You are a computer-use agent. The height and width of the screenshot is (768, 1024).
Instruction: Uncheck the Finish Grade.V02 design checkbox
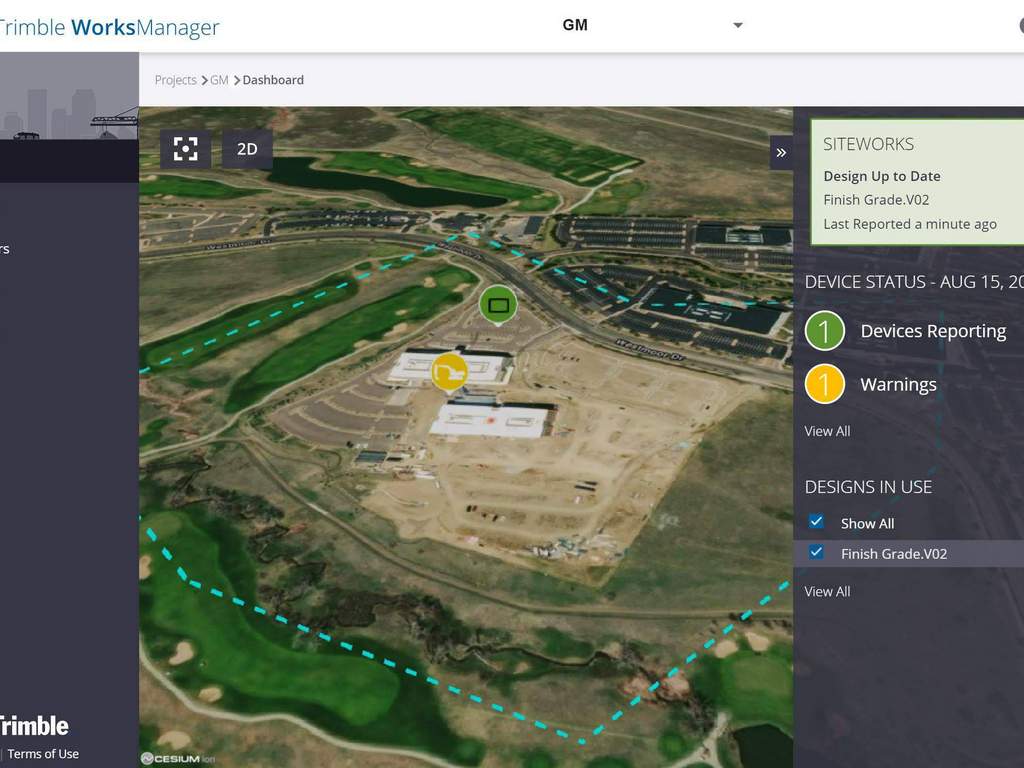pyautogui.click(x=816, y=552)
